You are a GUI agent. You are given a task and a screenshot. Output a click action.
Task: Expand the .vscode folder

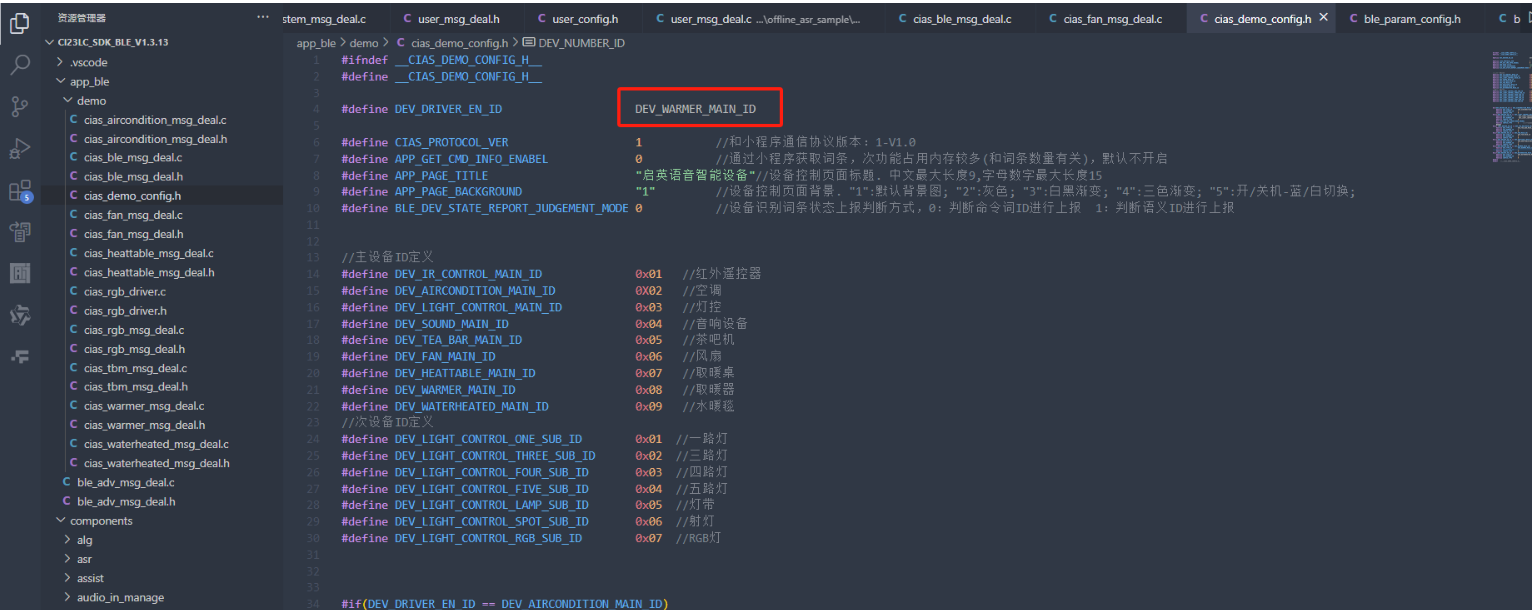click(89, 62)
